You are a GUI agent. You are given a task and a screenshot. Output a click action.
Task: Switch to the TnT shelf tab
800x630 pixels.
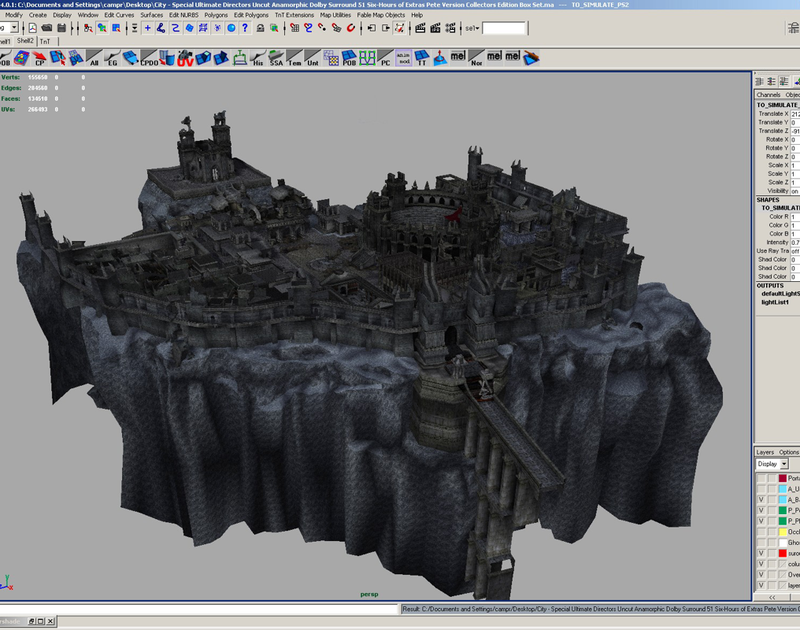click(45, 42)
